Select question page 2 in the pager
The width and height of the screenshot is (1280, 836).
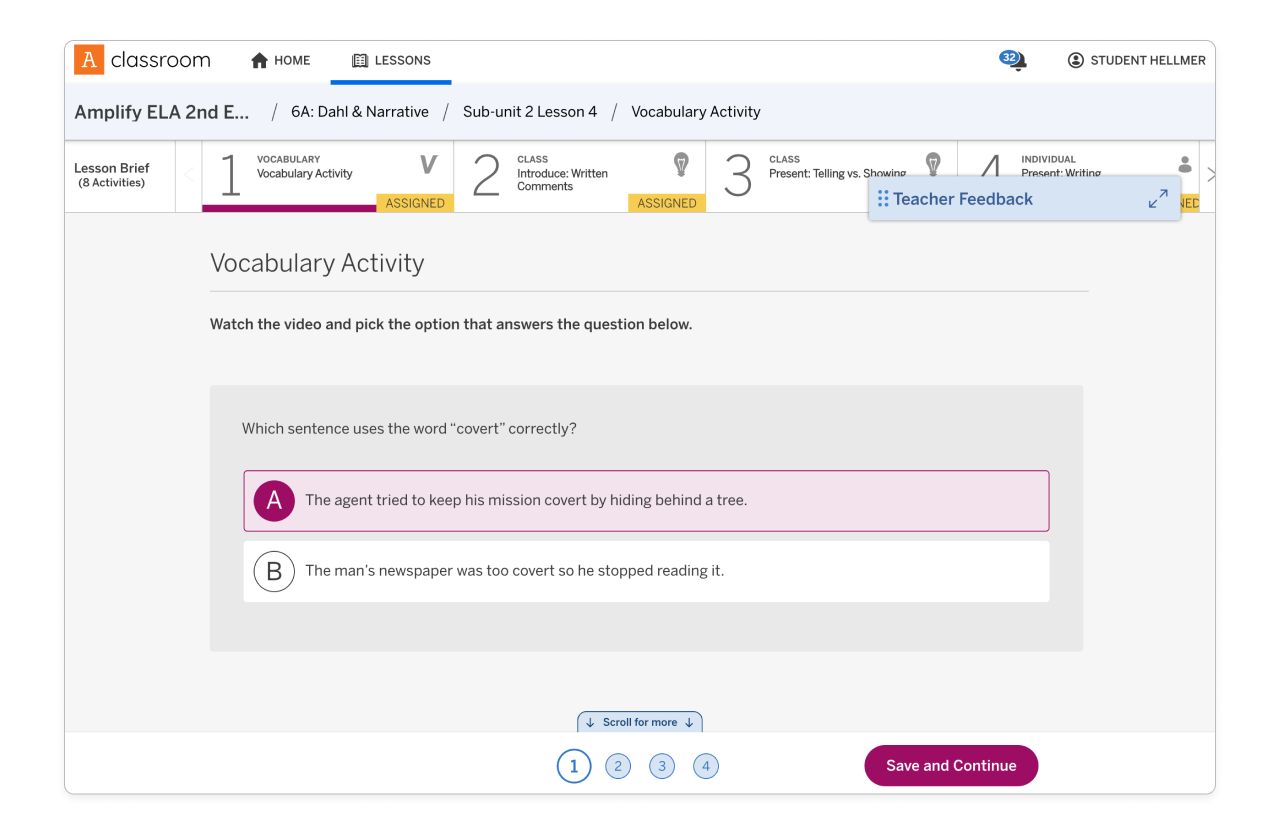tap(618, 766)
